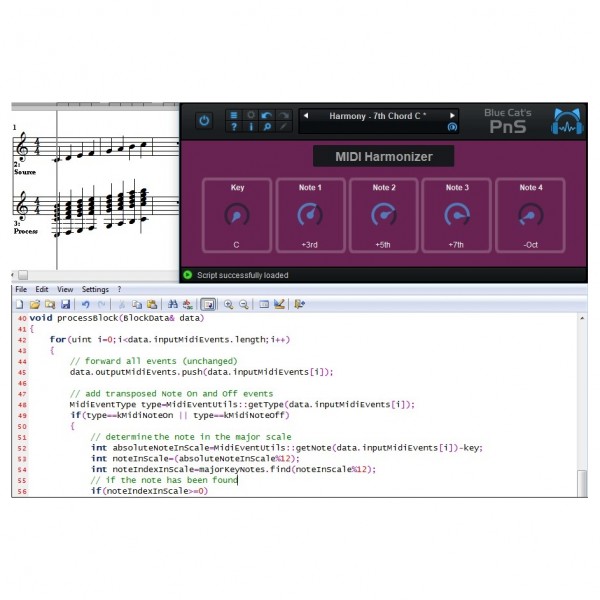
Task: Click the Blue Cat's PnS title text
Action: 508,121
